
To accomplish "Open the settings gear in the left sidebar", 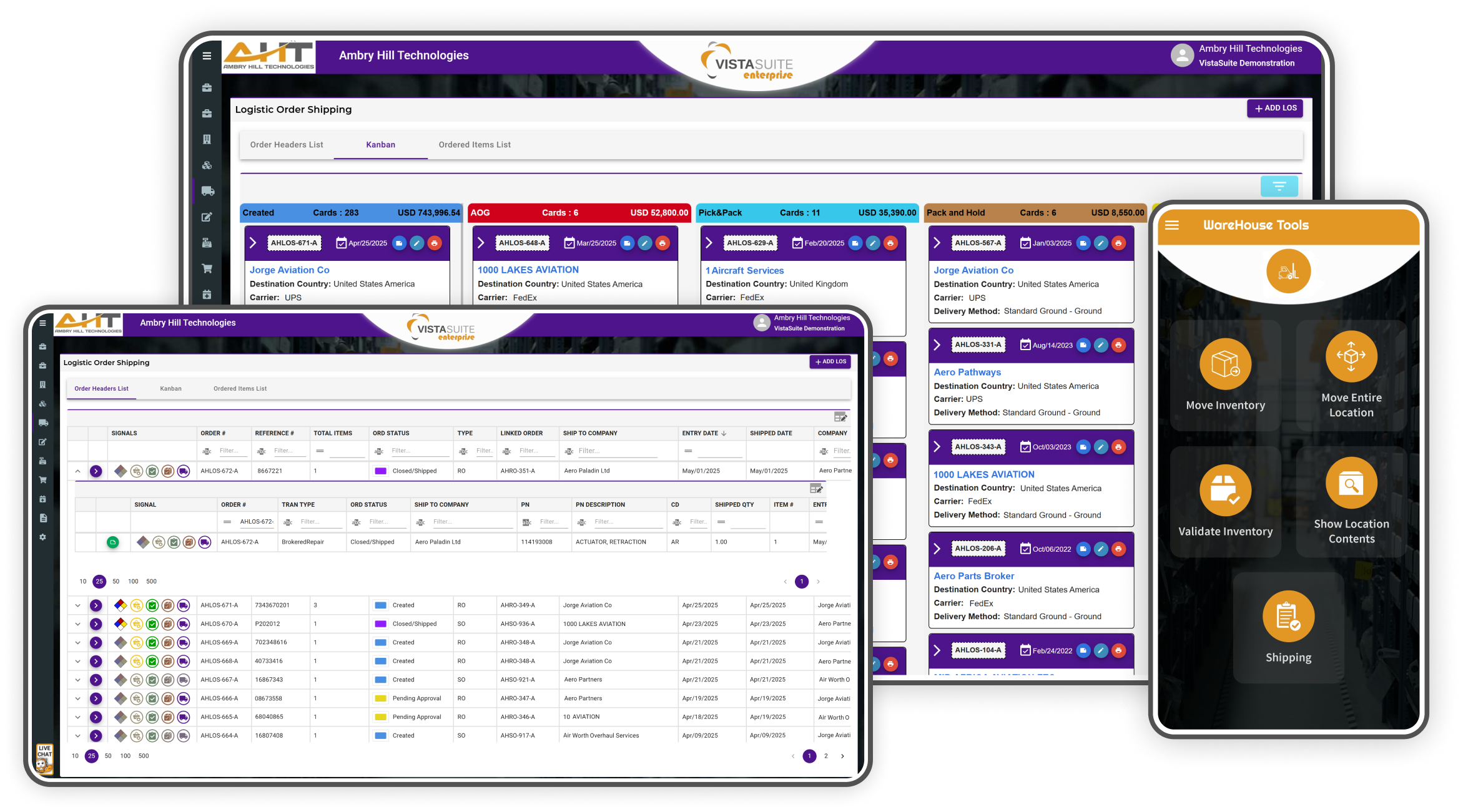I will coord(42,537).
